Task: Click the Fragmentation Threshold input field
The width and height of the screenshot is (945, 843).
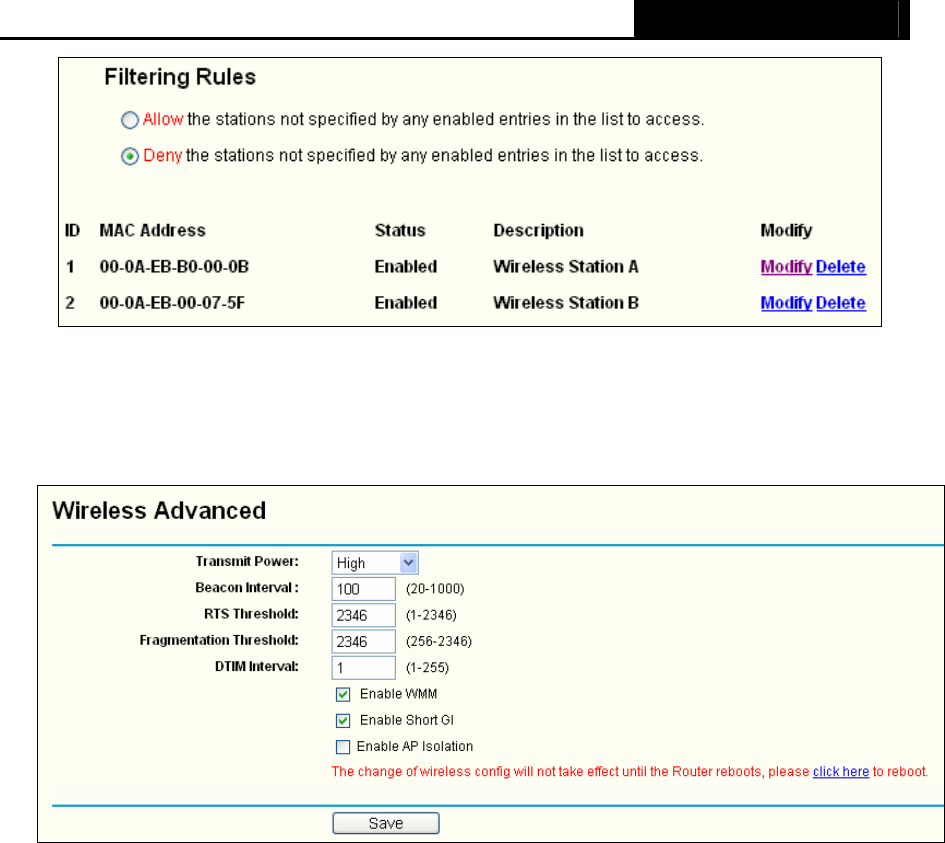Action: pyautogui.click(x=363, y=641)
